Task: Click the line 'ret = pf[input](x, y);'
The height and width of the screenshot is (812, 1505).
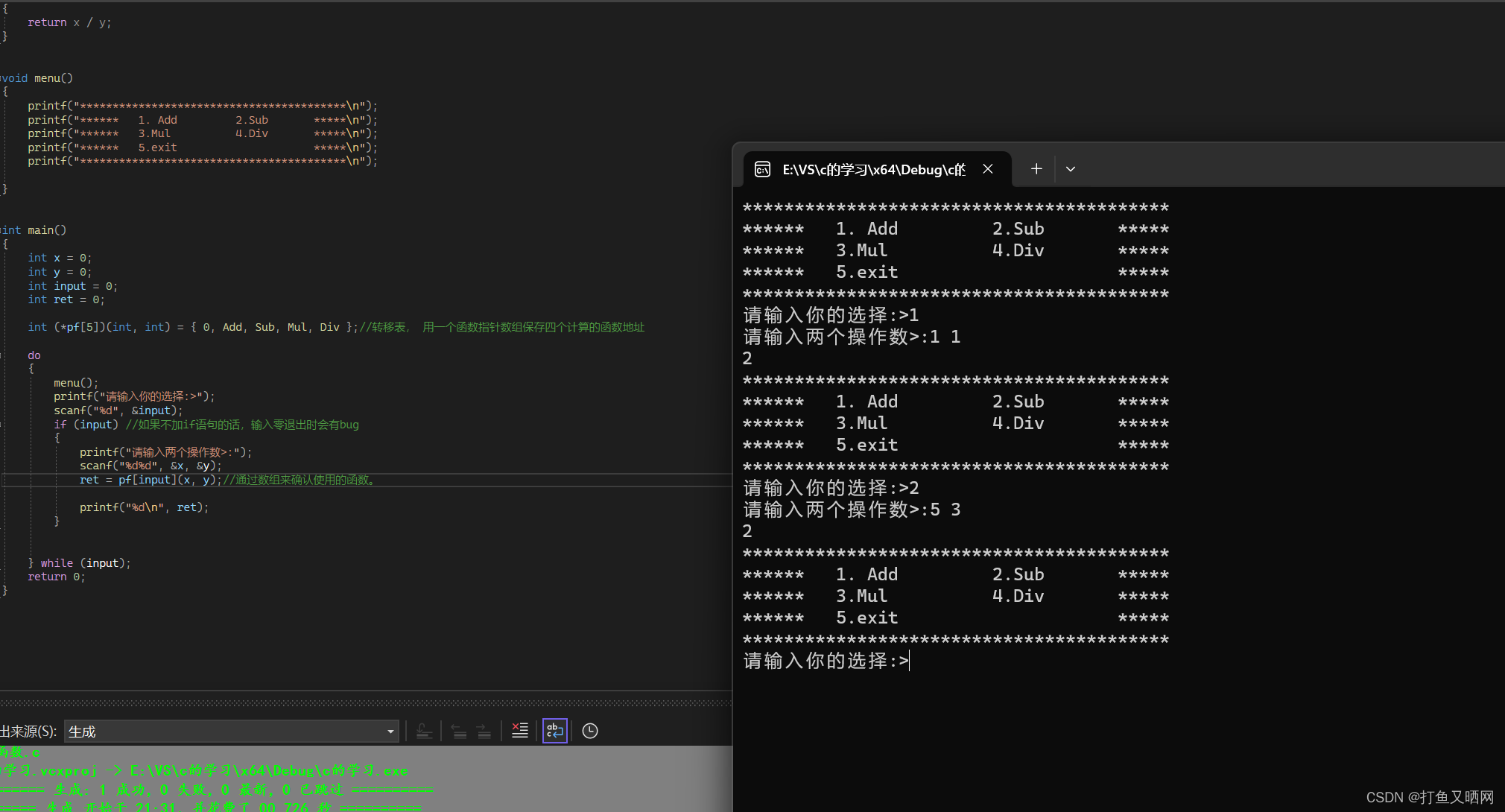Action: coord(150,480)
